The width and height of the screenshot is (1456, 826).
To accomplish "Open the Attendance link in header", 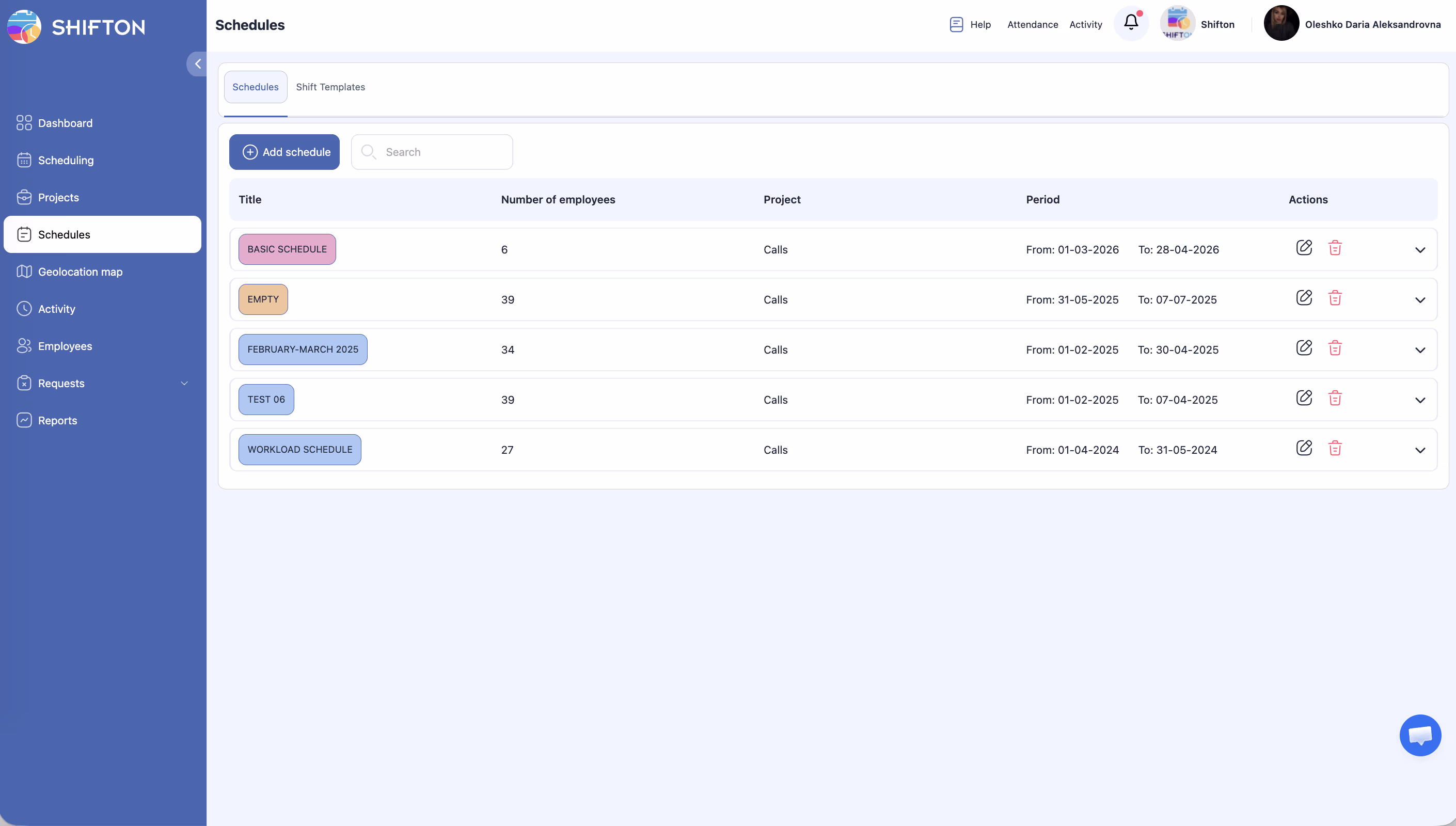I will point(1032,24).
